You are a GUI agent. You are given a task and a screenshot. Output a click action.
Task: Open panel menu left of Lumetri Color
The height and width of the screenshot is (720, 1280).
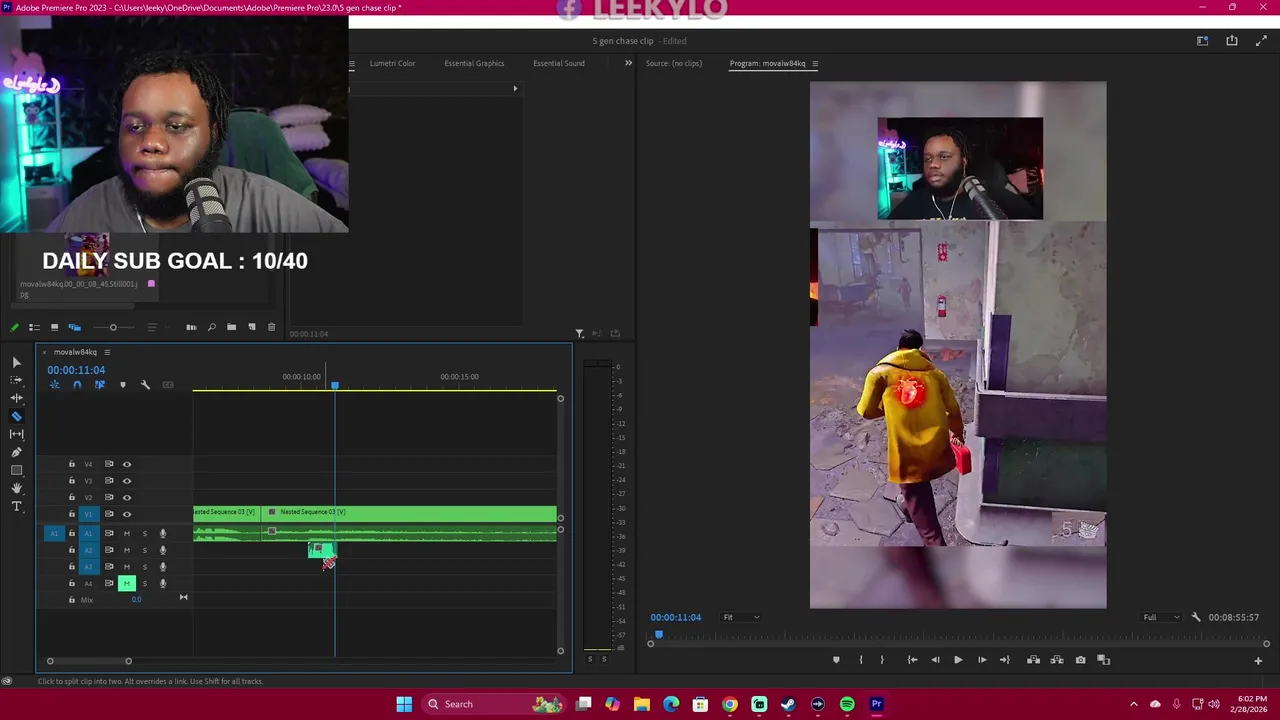pos(352,63)
